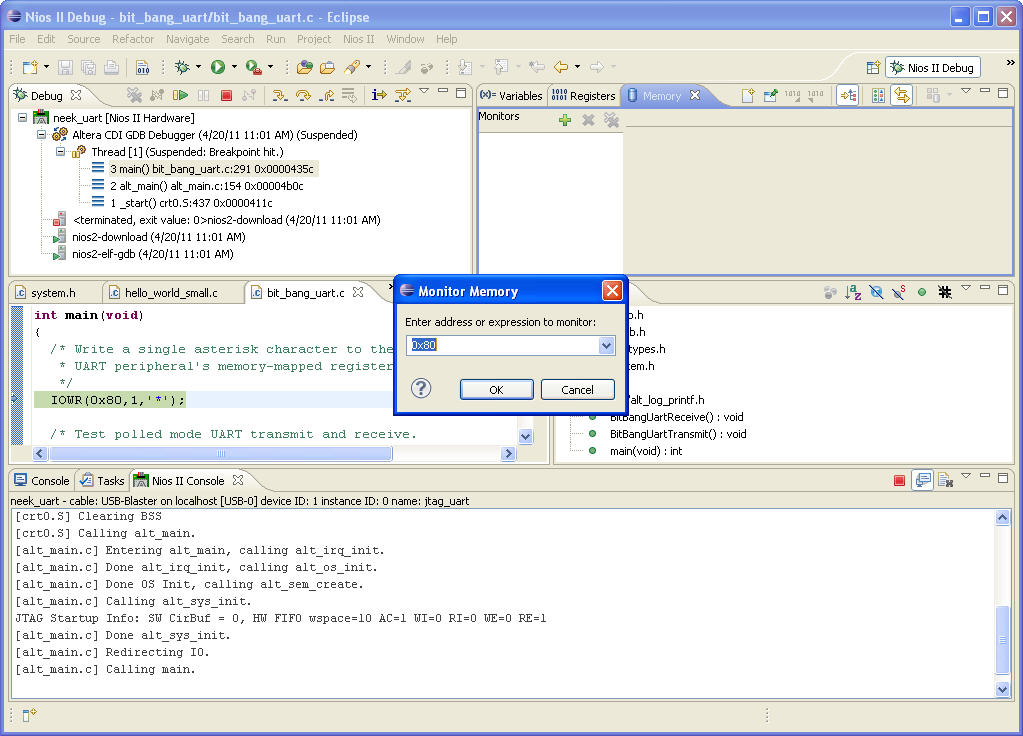The height and width of the screenshot is (736, 1023).
Task: Collapse the neek_uart Nios II Hardware node
Action: (24, 118)
